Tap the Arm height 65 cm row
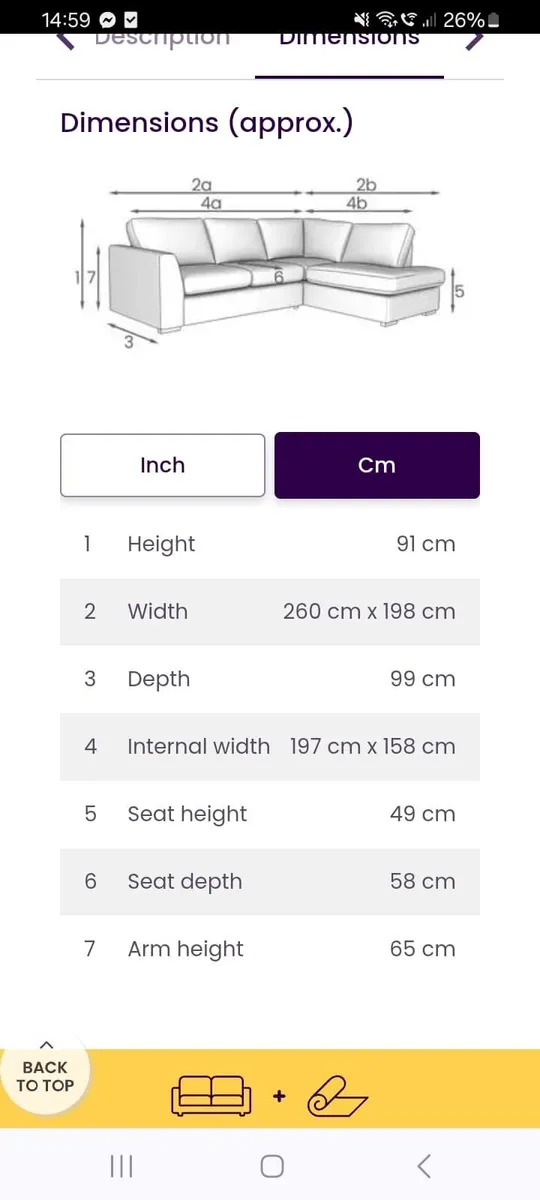This screenshot has height=1200, width=540. point(270,949)
